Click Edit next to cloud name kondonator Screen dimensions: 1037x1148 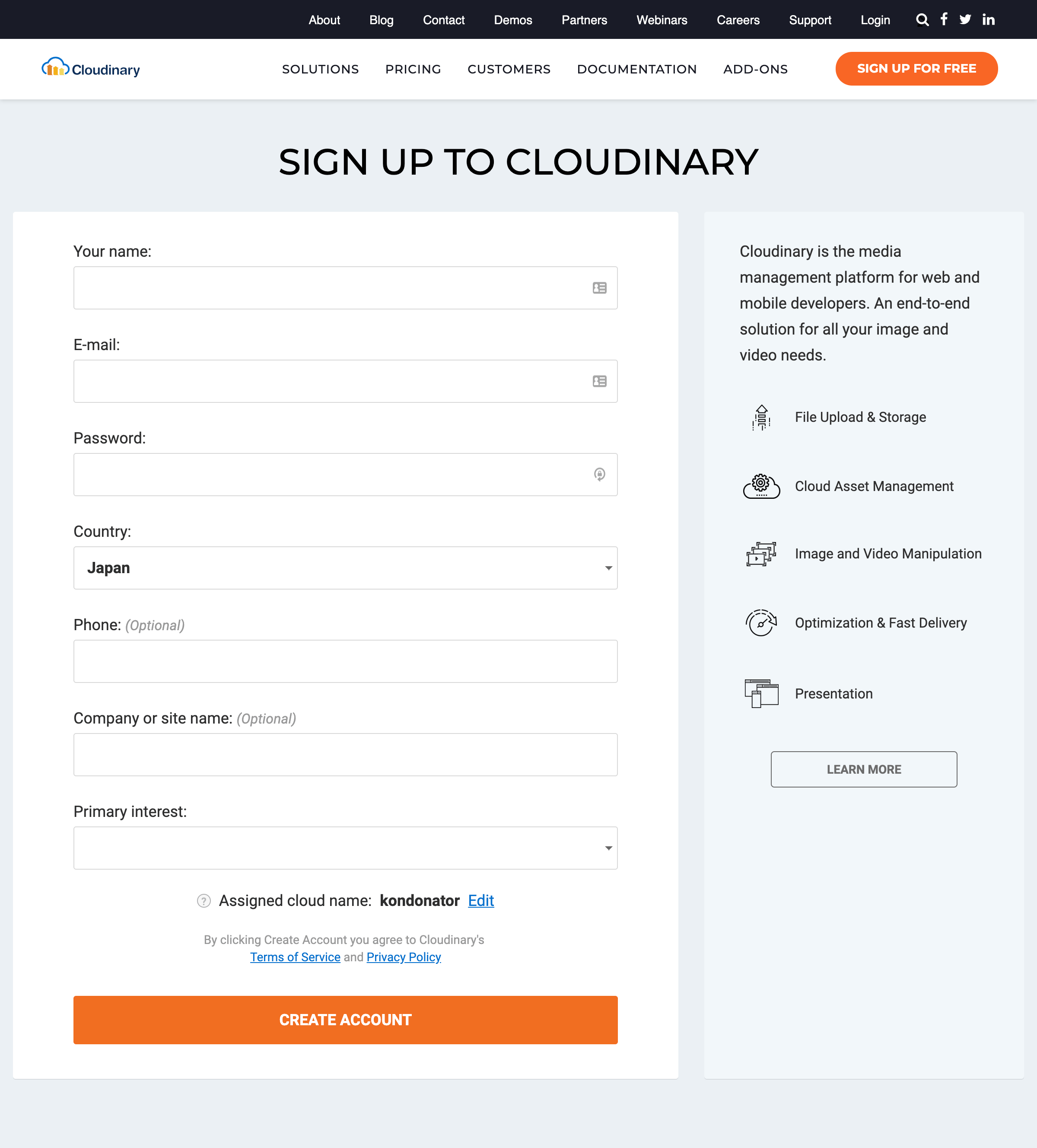coord(481,900)
